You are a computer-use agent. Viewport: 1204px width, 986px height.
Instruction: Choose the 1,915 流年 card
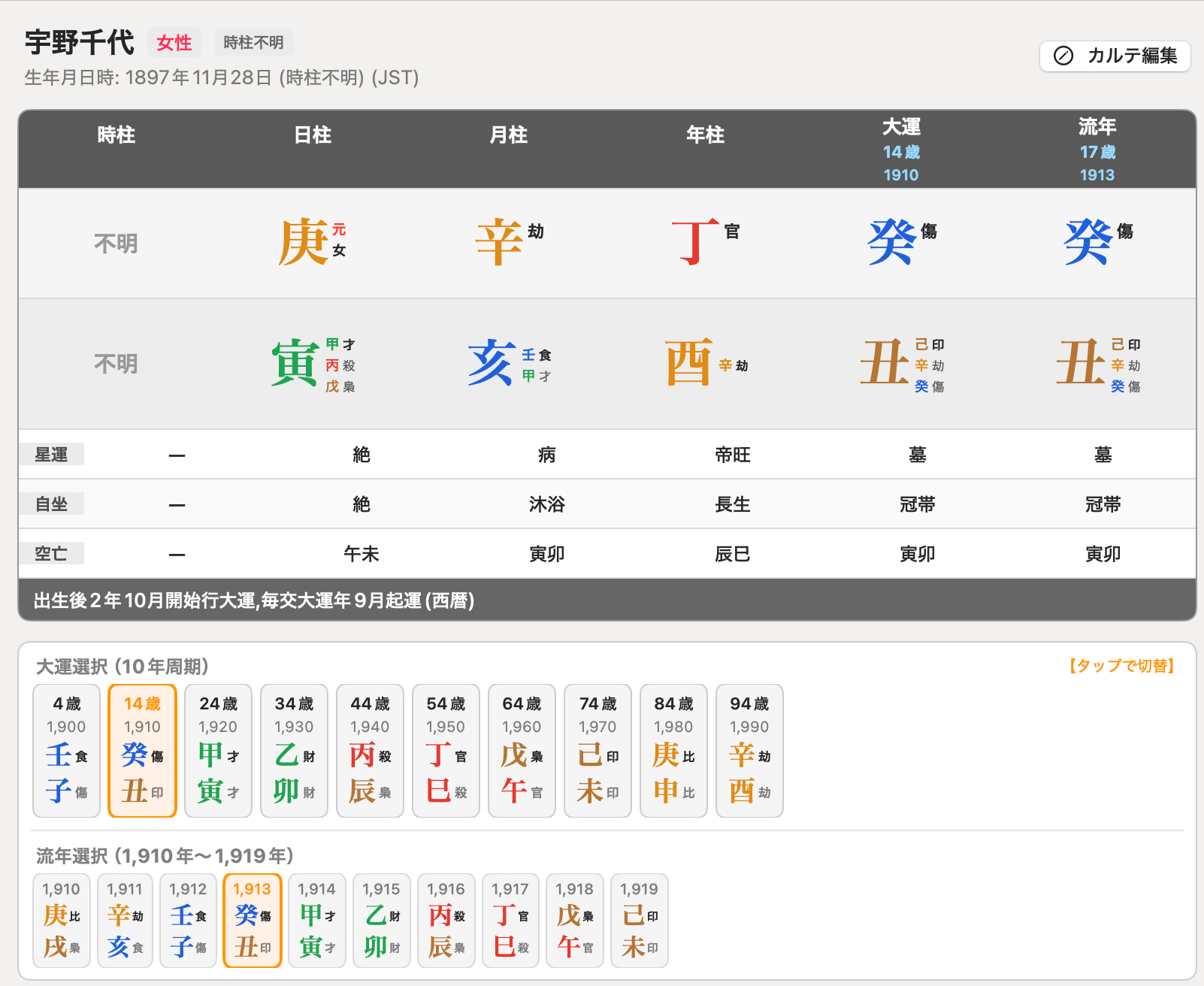point(382,920)
